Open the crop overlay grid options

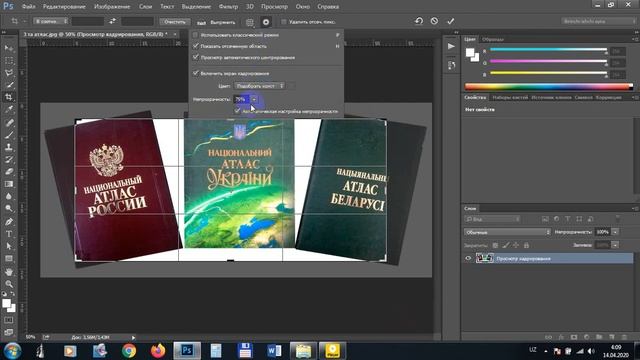pyautogui.click(x=250, y=22)
